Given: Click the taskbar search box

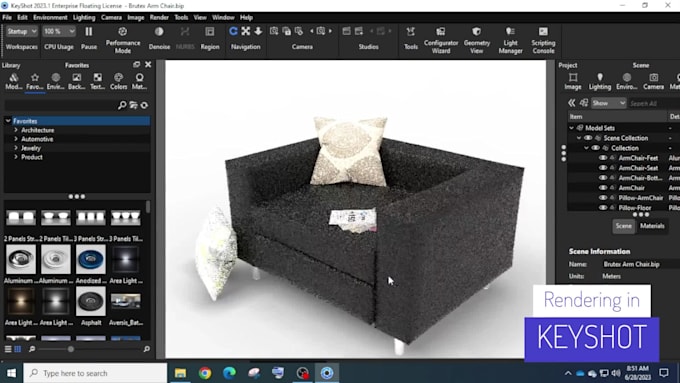Looking at the screenshot, I should coord(95,373).
